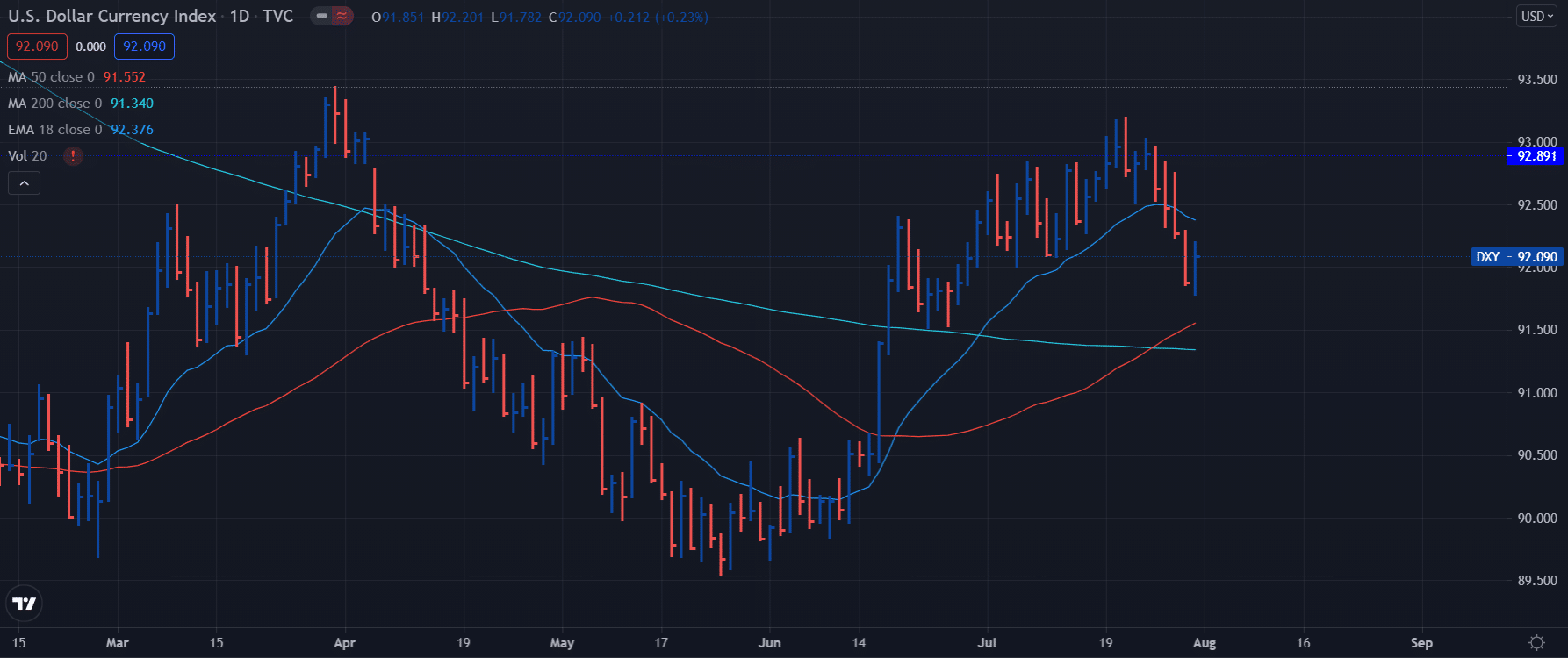This screenshot has height=658, width=1568.
Task: Click 90.000 on the price scale
Action: 1537,519
